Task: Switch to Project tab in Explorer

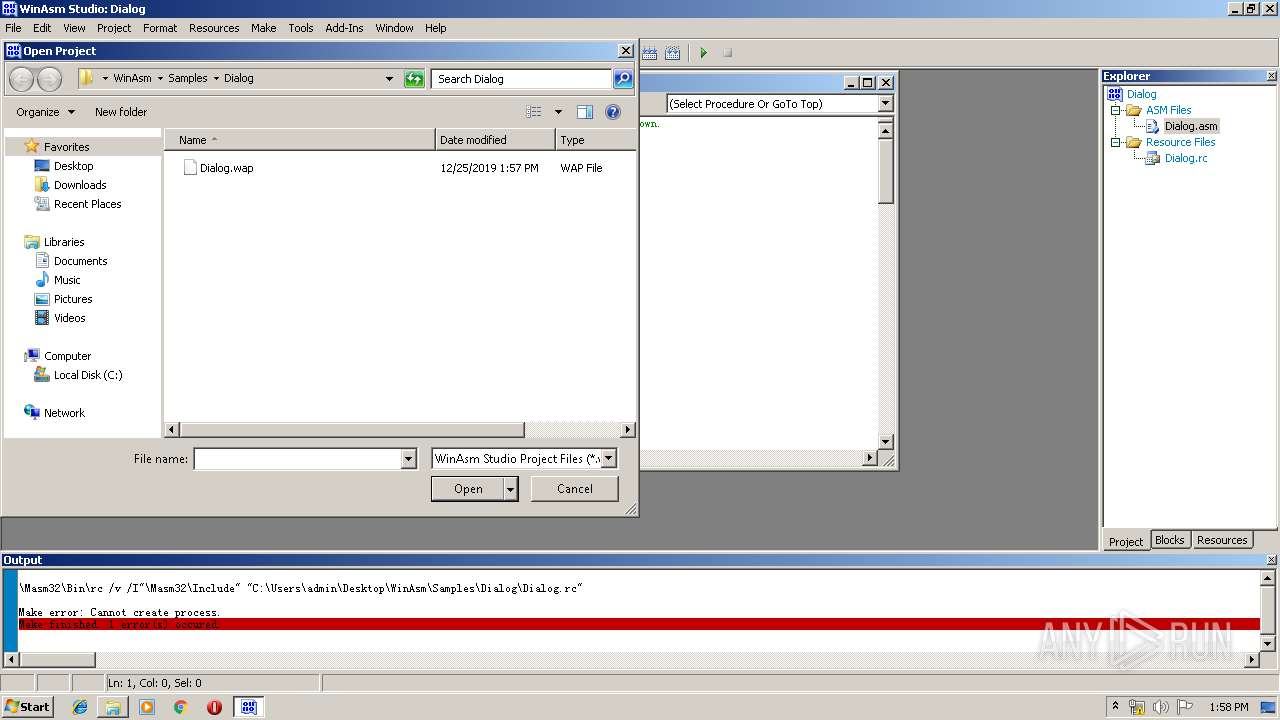Action: coord(1126,541)
